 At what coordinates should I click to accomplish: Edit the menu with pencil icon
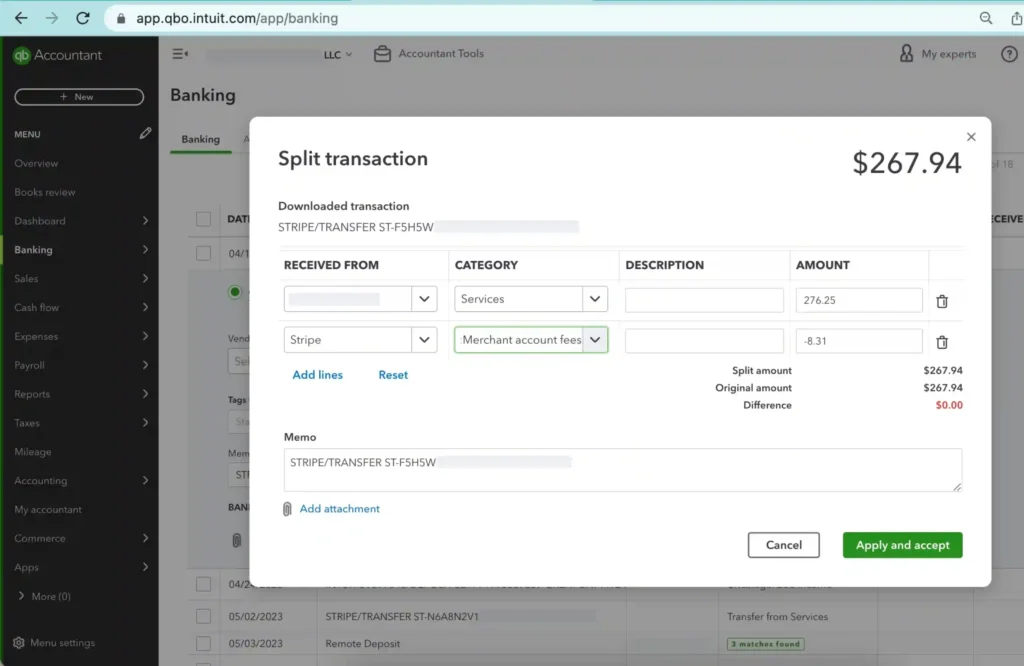coord(145,133)
